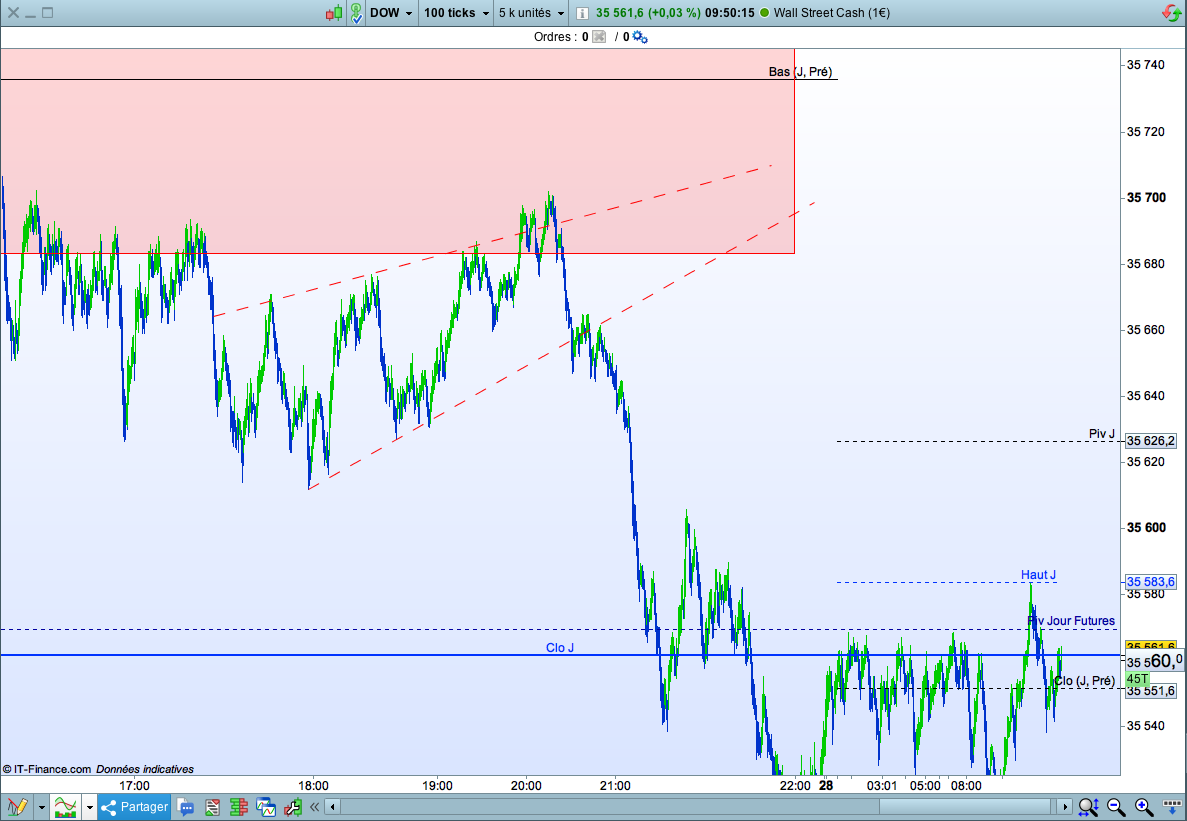Click the instrument info icon

click(x=582, y=13)
